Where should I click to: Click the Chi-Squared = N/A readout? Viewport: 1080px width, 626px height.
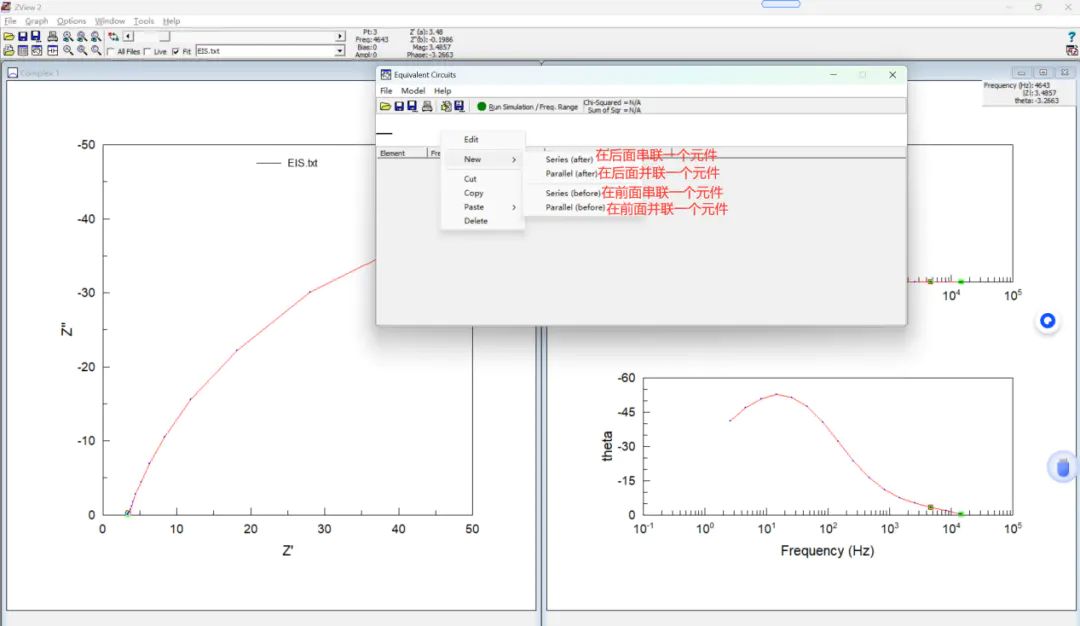[x=612, y=103]
